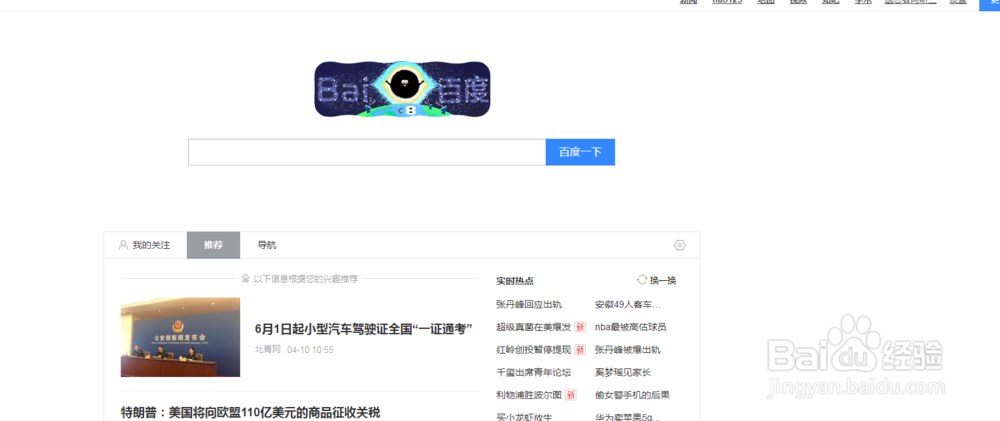Open hot topic 奚梦瑶见家长
The image size is (1000, 421).
point(622,373)
